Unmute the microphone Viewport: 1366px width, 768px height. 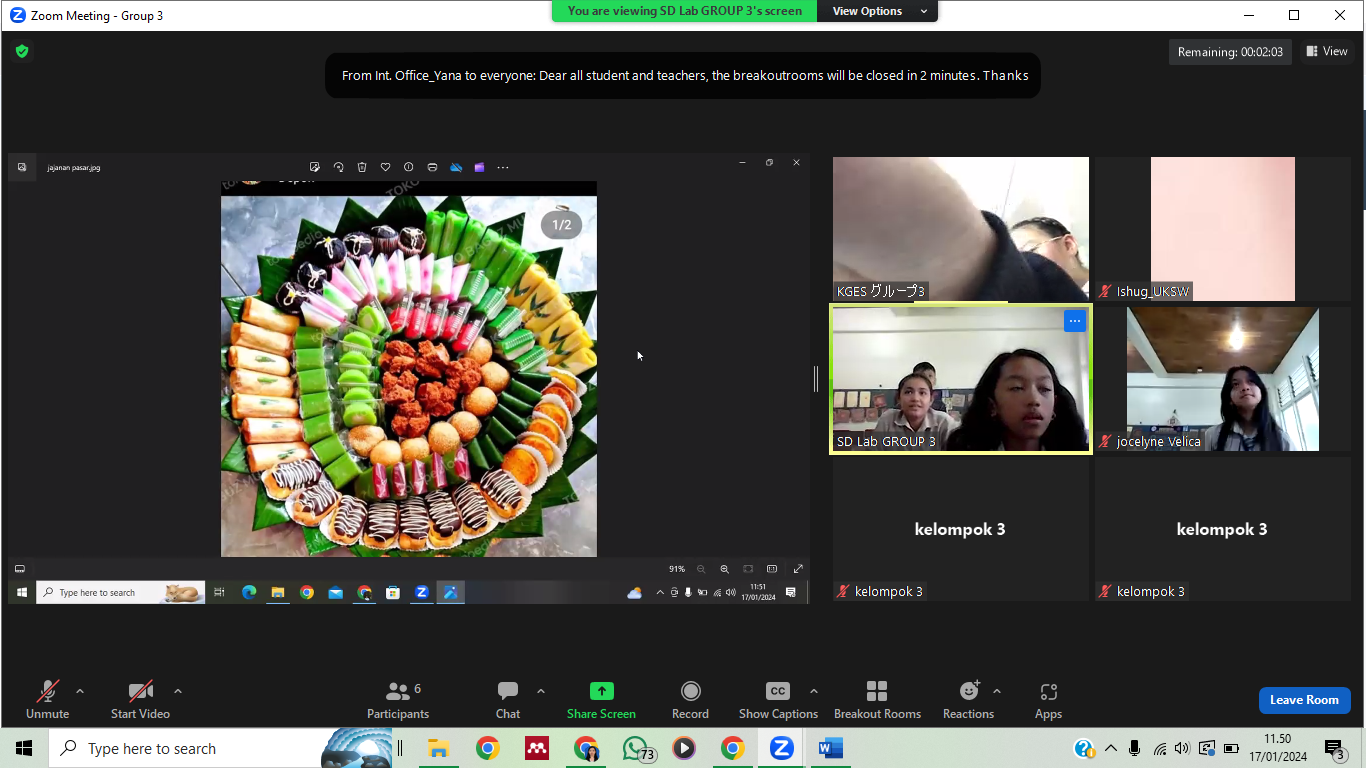(47, 692)
